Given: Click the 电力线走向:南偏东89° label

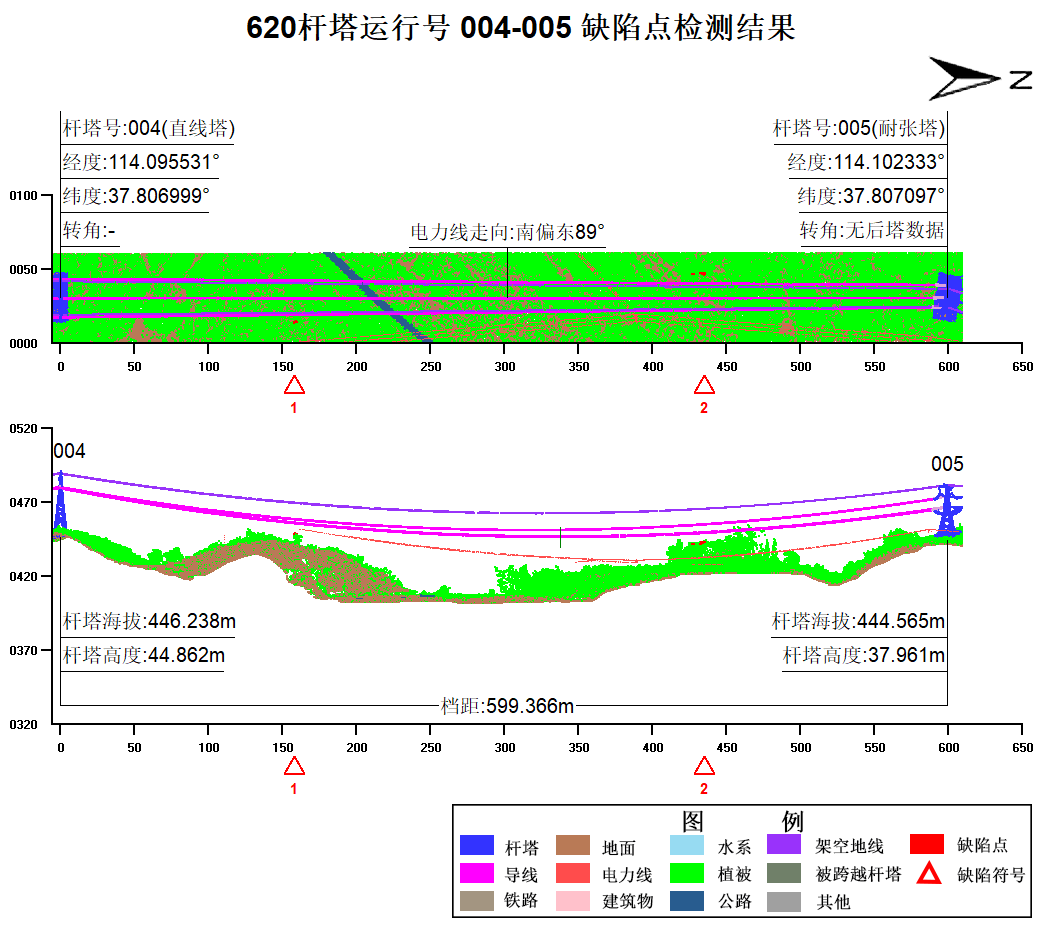Looking at the screenshot, I should (x=508, y=232).
